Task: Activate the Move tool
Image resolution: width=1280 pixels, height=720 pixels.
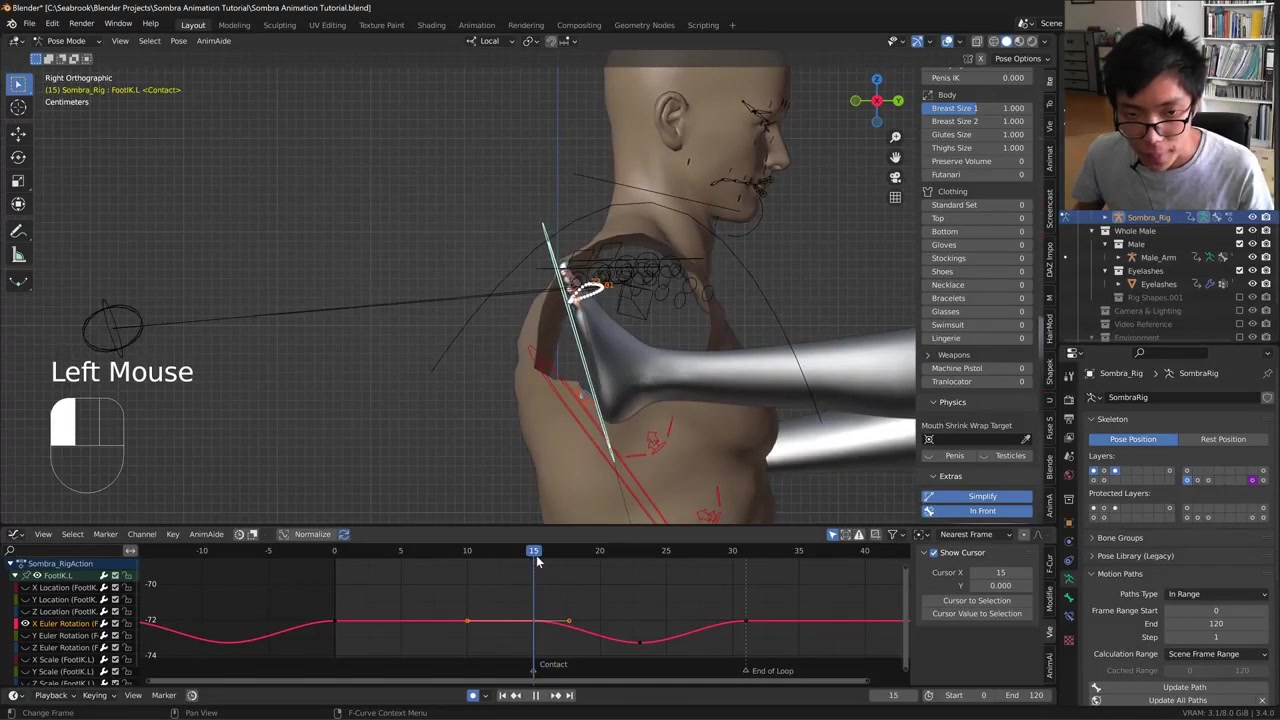Action: pyautogui.click(x=18, y=133)
